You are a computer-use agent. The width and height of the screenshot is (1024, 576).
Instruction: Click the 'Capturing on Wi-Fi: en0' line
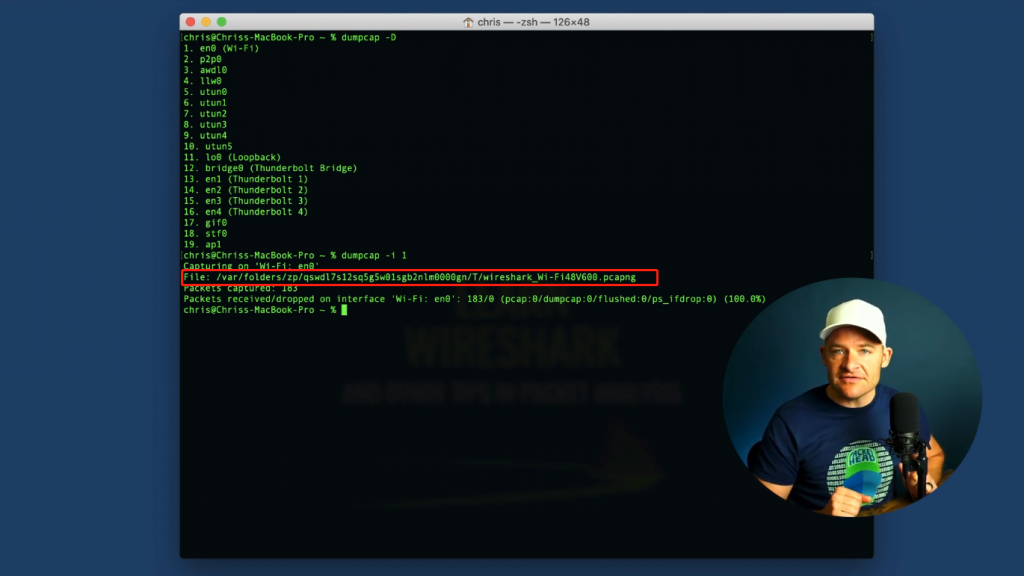(251, 266)
